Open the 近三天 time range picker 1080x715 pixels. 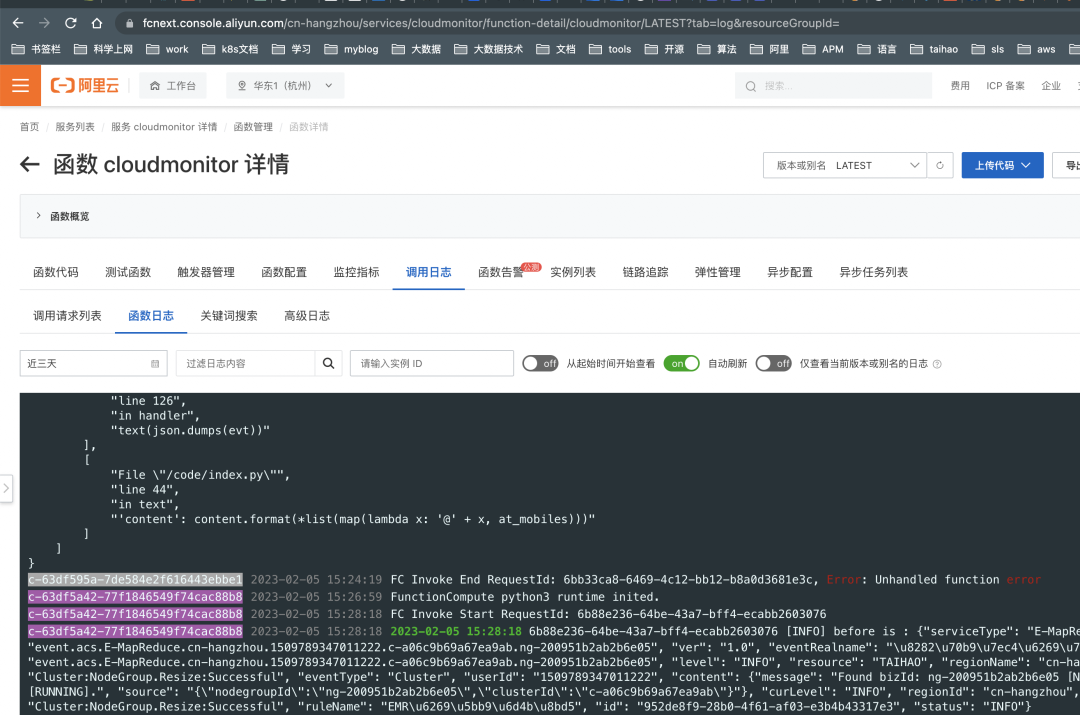[94, 363]
